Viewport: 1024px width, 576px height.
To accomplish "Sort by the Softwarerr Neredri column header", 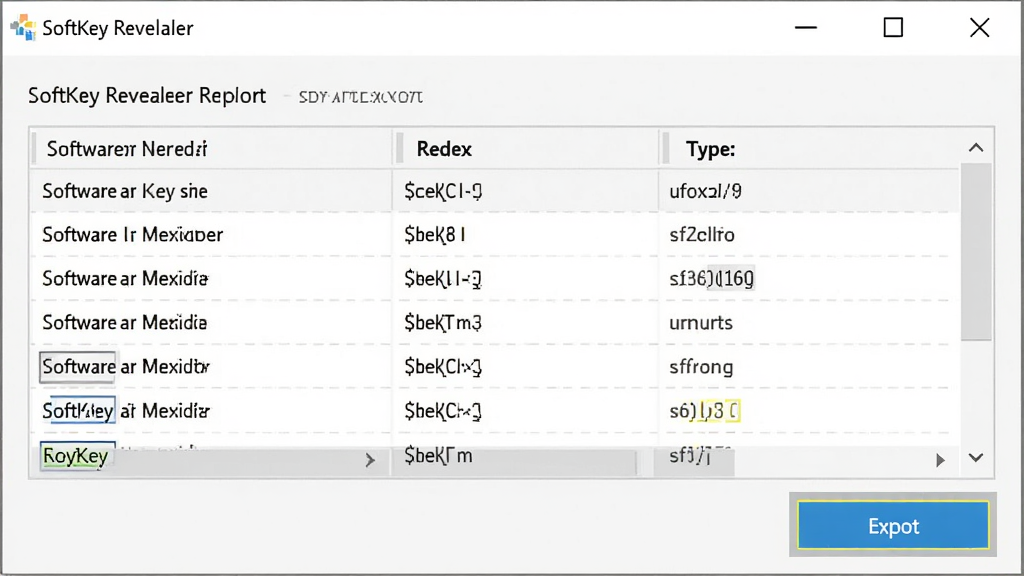I will (127, 149).
